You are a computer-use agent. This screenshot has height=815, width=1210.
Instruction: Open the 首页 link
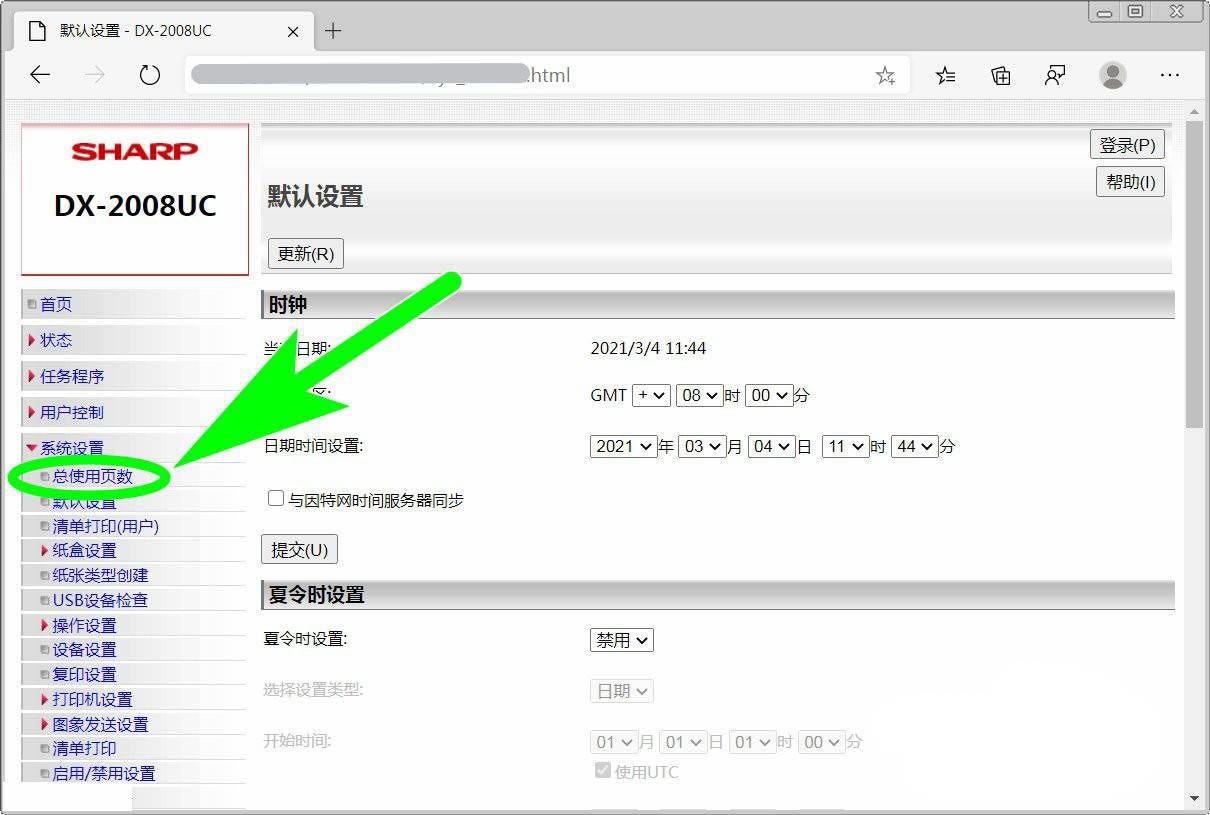pos(56,304)
